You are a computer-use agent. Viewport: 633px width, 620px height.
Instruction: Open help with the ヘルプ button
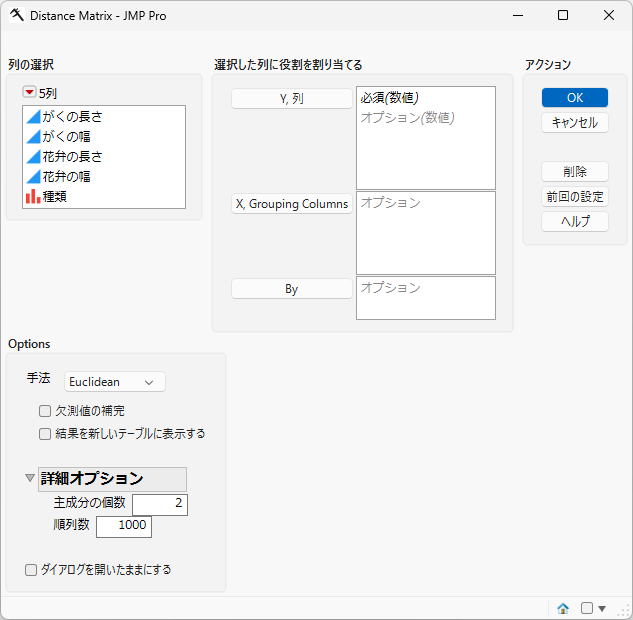pyautogui.click(x=575, y=222)
